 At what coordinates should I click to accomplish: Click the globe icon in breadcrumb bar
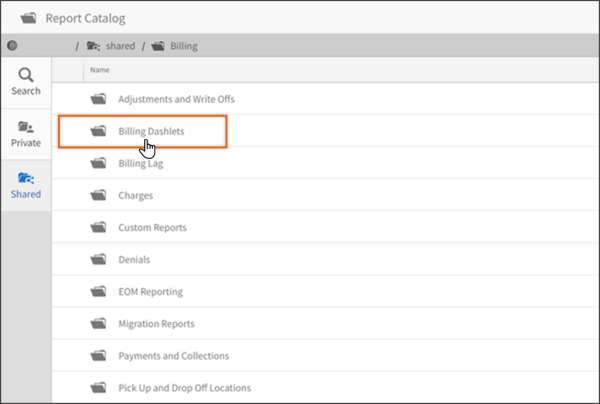(12, 45)
